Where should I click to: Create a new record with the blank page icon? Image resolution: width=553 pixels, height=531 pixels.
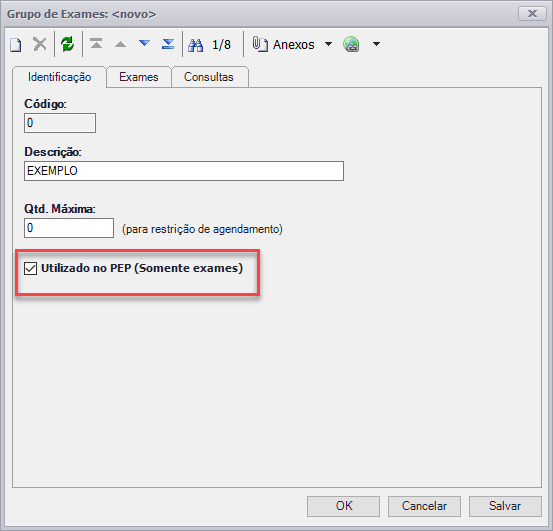point(16,45)
